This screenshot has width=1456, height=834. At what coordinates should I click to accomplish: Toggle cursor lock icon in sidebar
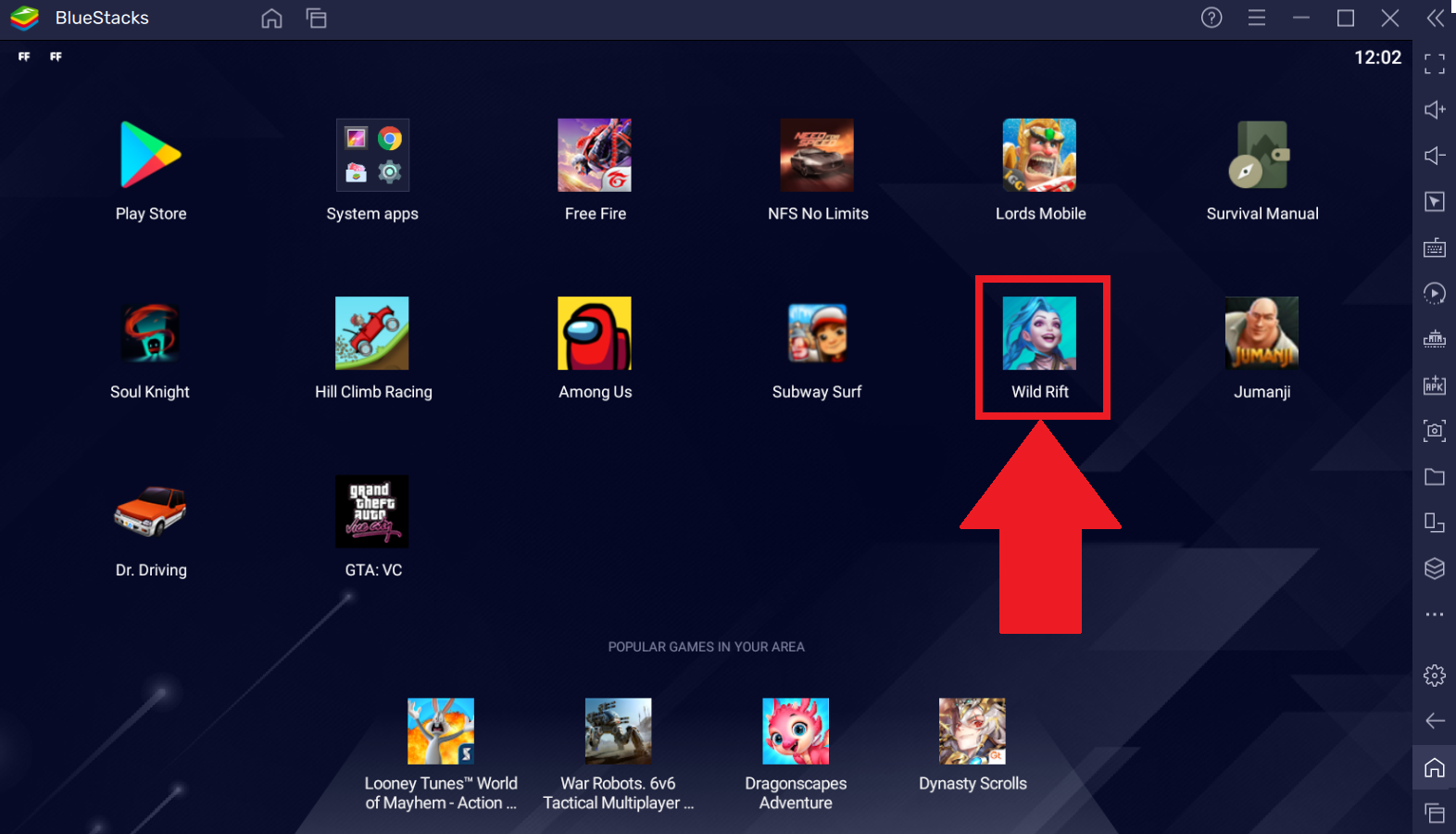1435,201
